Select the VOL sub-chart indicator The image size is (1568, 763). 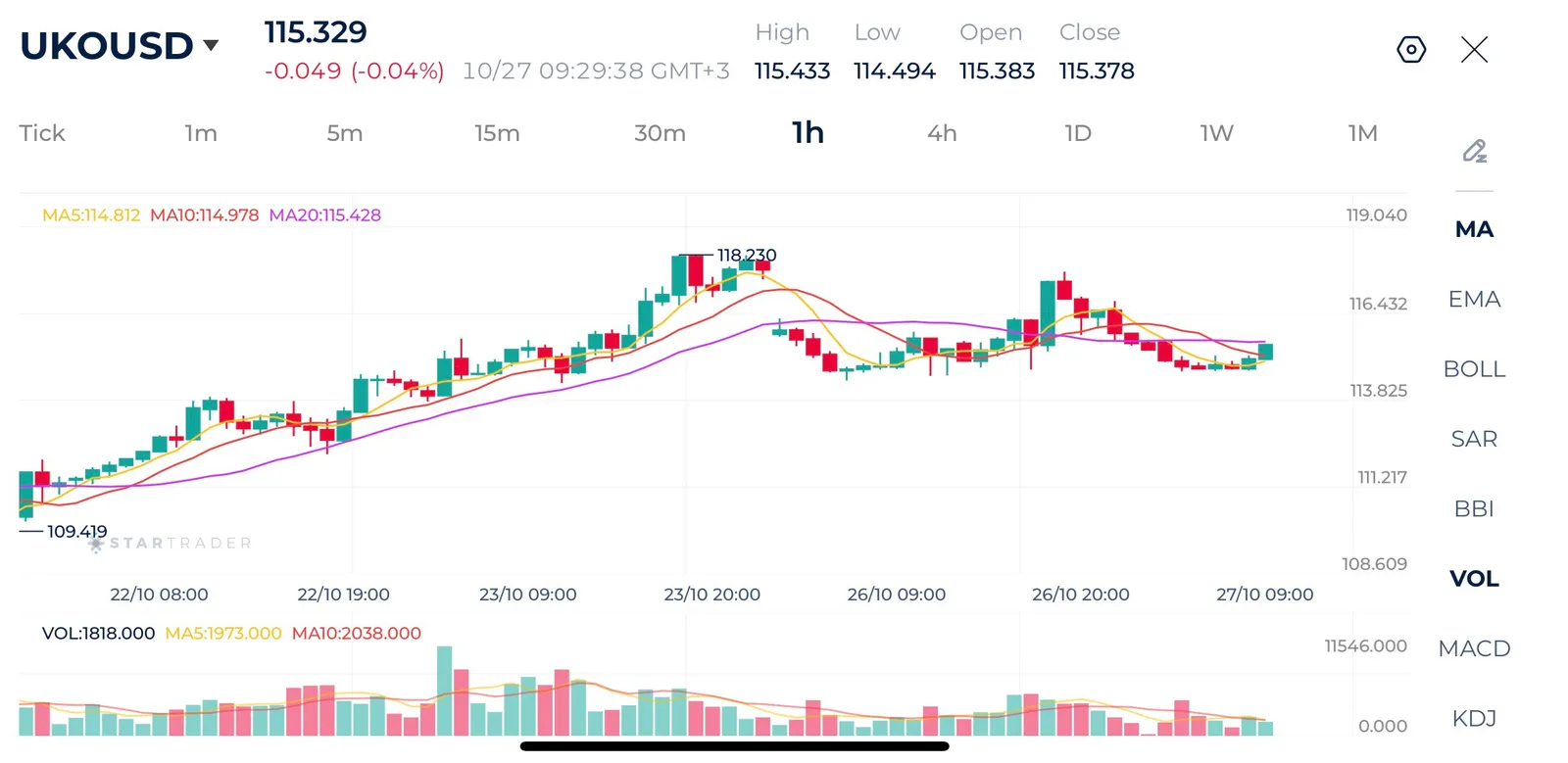[x=1474, y=579]
